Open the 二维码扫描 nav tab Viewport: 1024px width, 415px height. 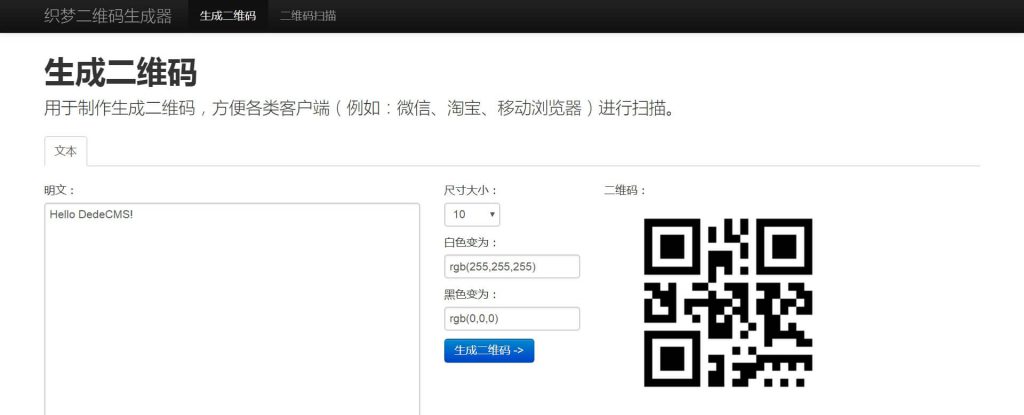pyautogui.click(x=308, y=16)
